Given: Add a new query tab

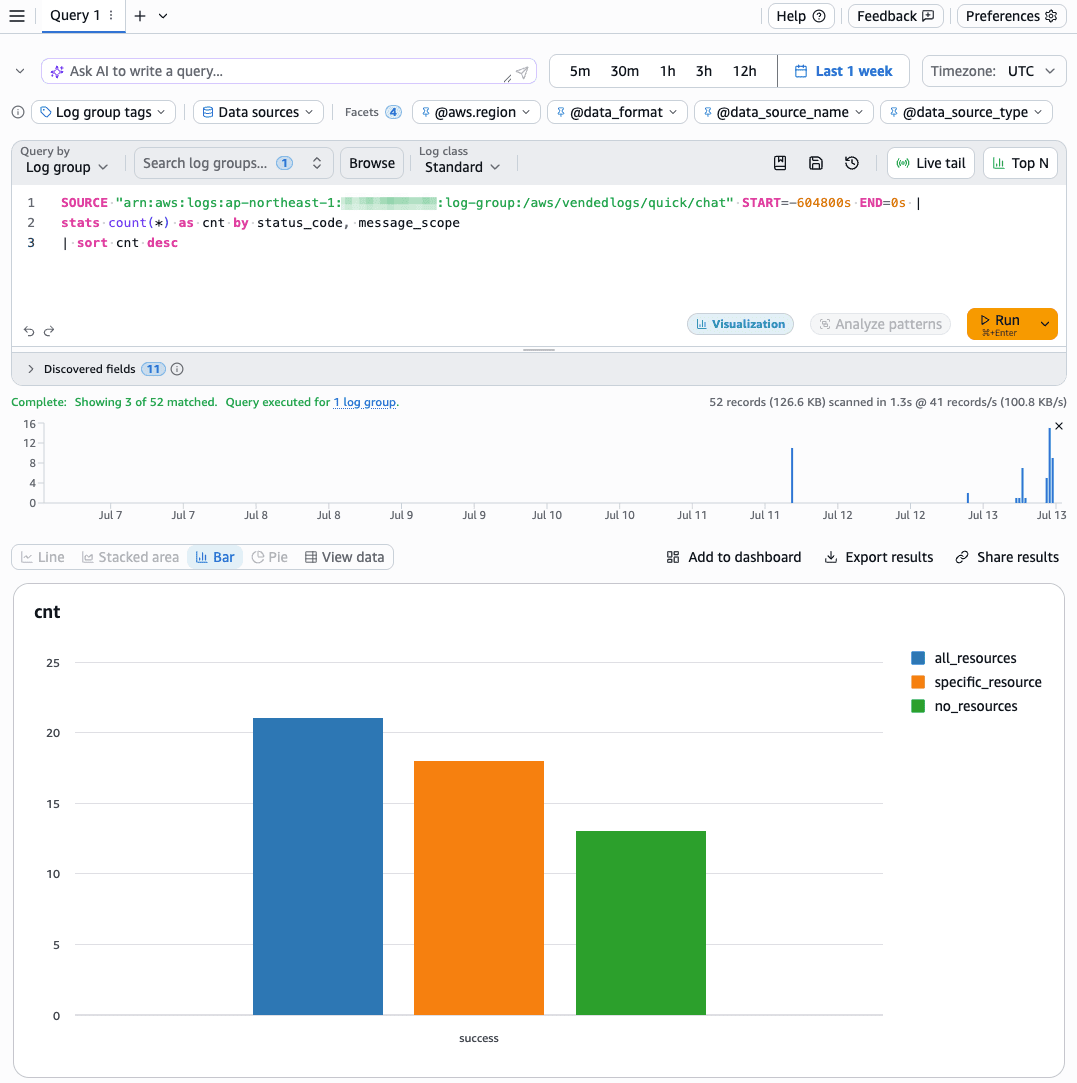Looking at the screenshot, I should click(x=140, y=15).
